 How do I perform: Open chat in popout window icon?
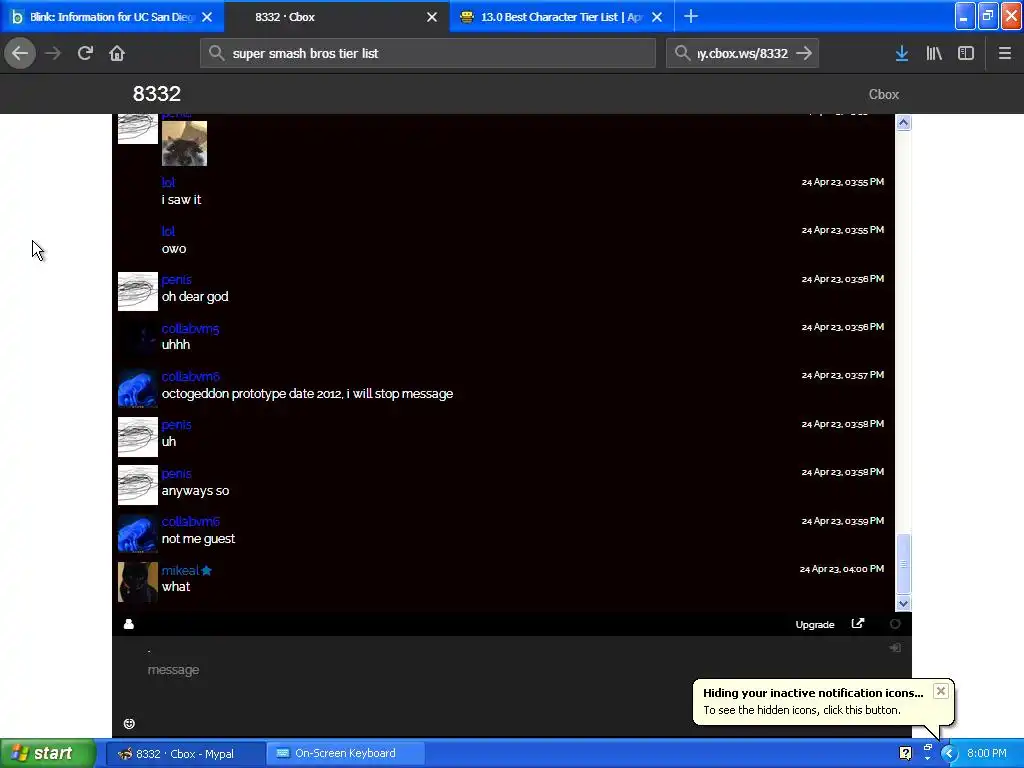click(857, 624)
